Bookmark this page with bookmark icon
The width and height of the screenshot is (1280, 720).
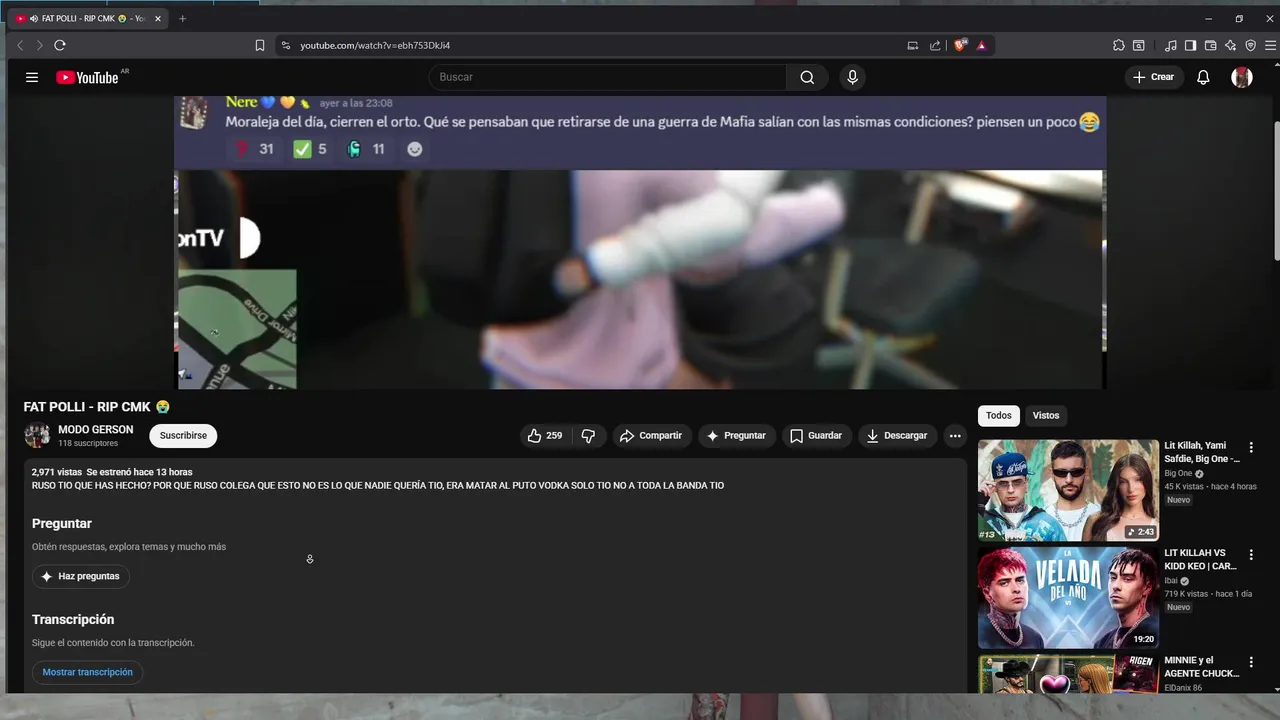(260, 45)
